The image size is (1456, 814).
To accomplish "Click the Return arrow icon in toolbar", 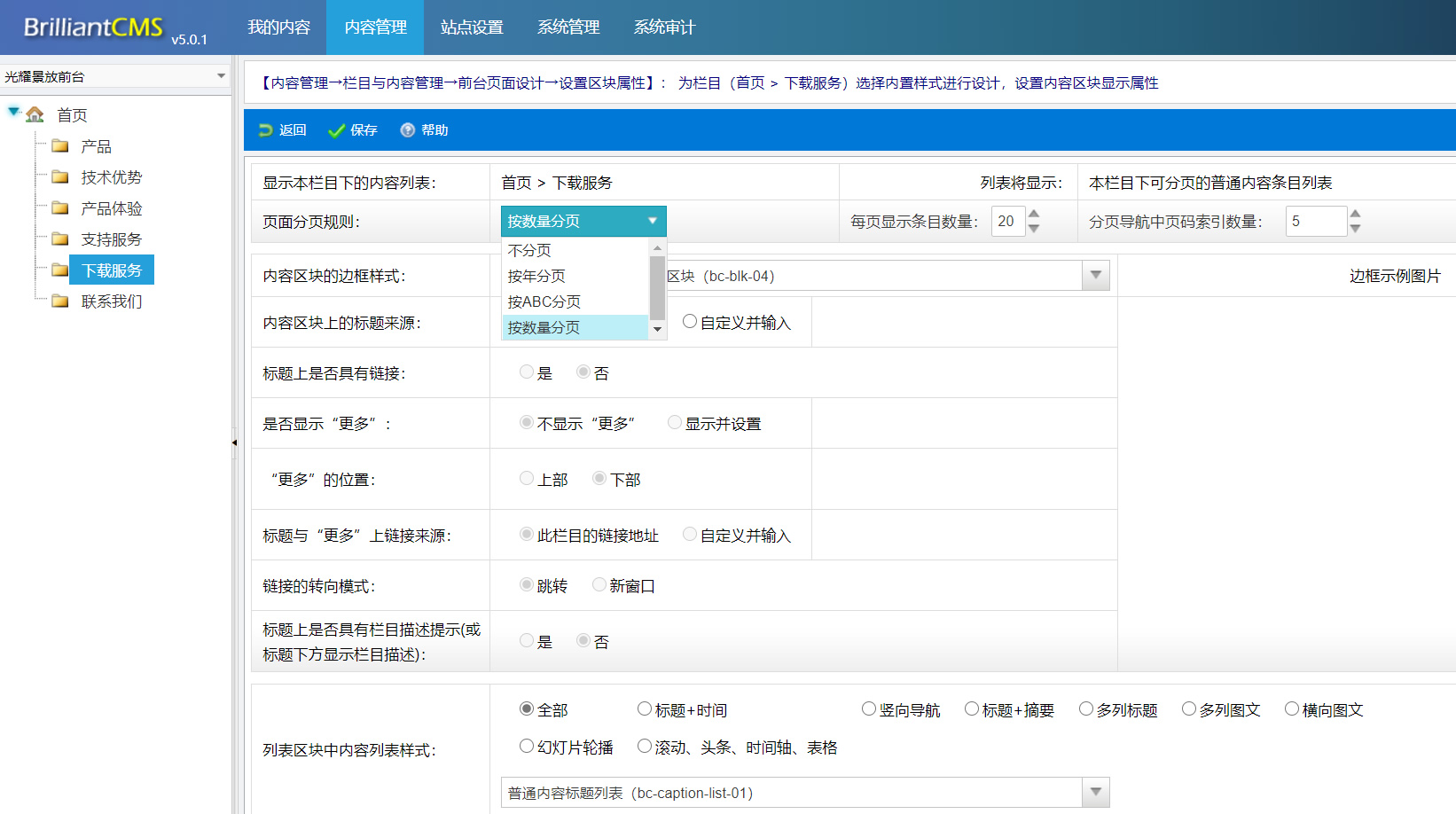I will [265, 130].
